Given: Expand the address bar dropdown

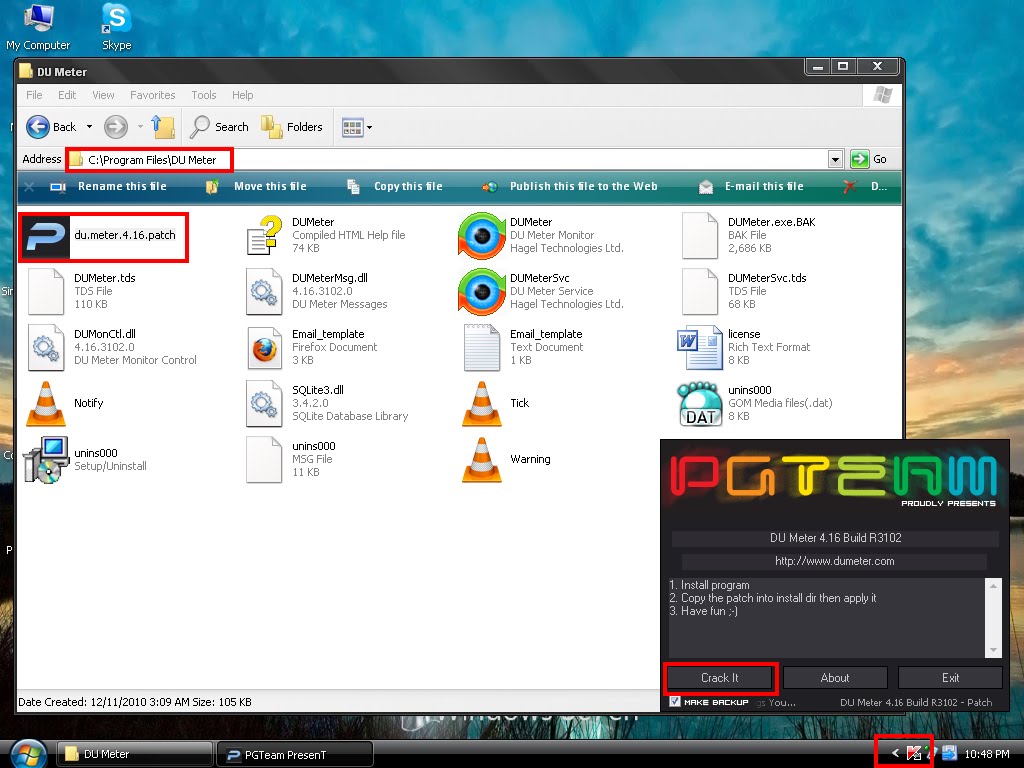Looking at the screenshot, I should [835, 159].
